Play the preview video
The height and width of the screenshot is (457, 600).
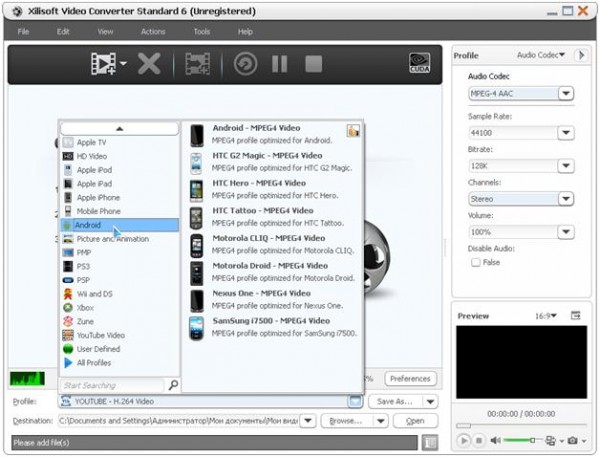pyautogui.click(x=463, y=441)
